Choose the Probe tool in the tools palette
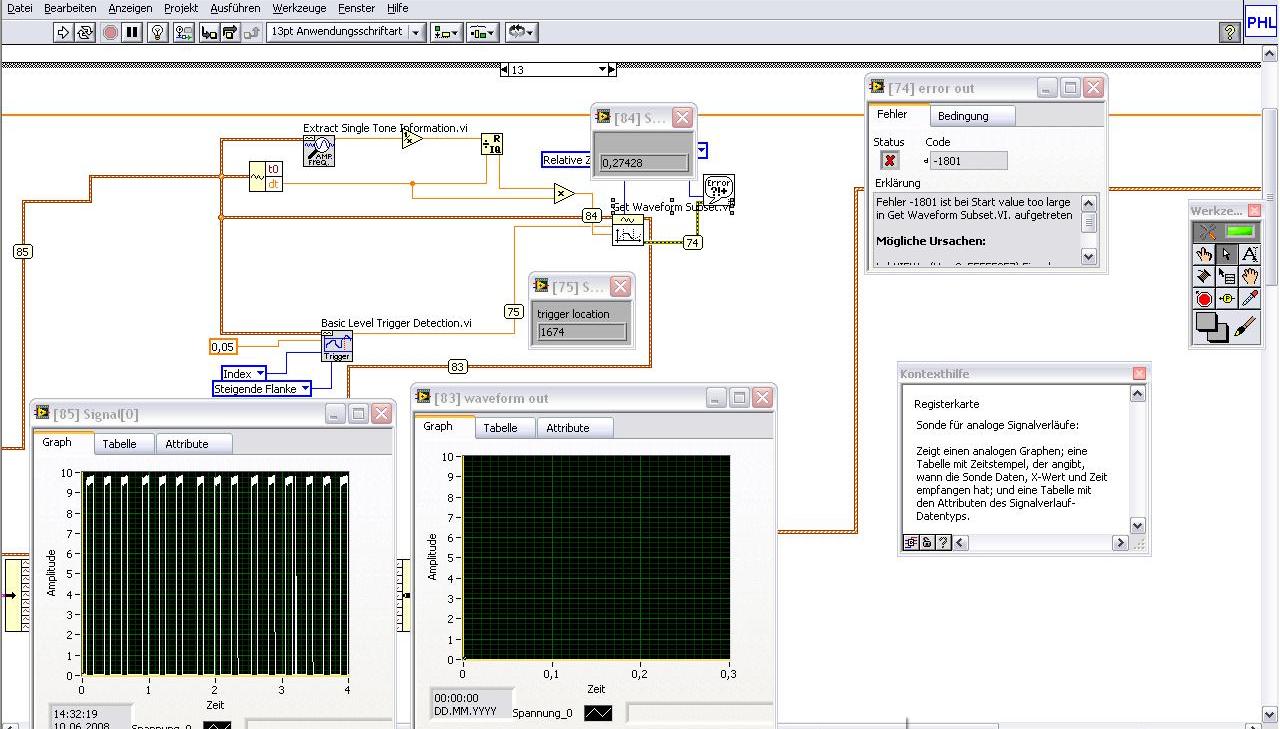The width and height of the screenshot is (1280, 729). click(x=1227, y=299)
